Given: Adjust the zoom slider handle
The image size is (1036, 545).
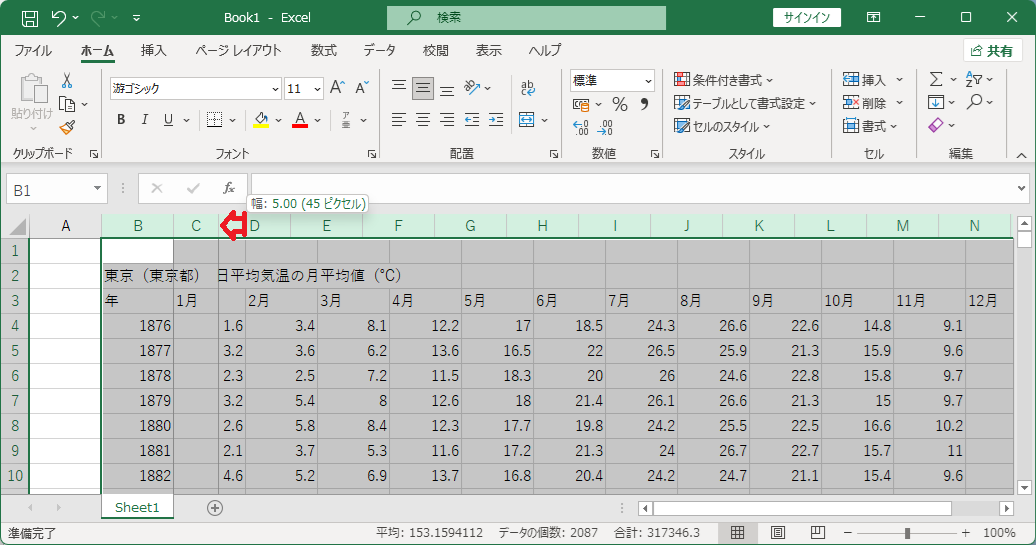Looking at the screenshot, I should pos(907,532).
